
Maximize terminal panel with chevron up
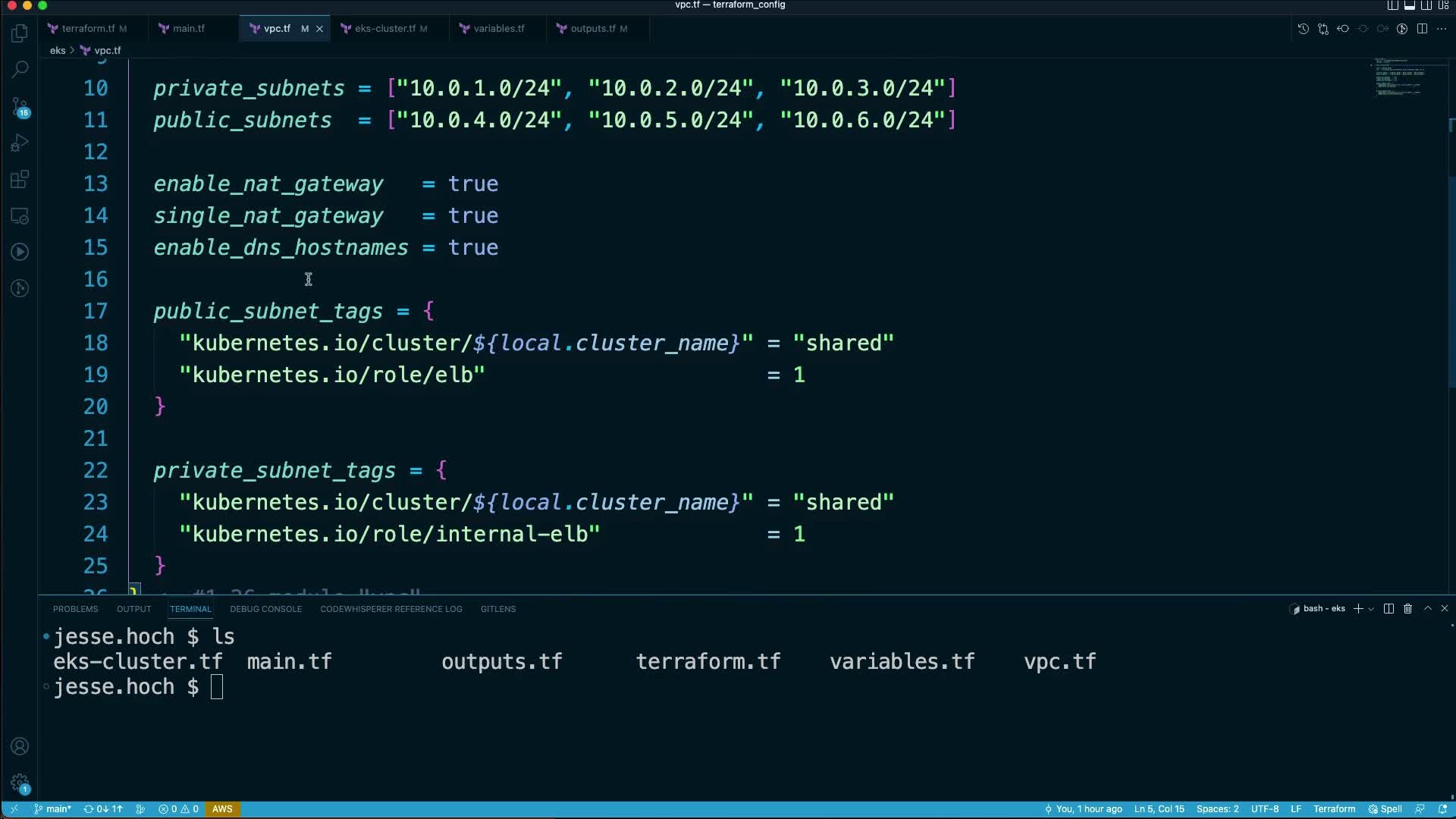(x=1428, y=609)
